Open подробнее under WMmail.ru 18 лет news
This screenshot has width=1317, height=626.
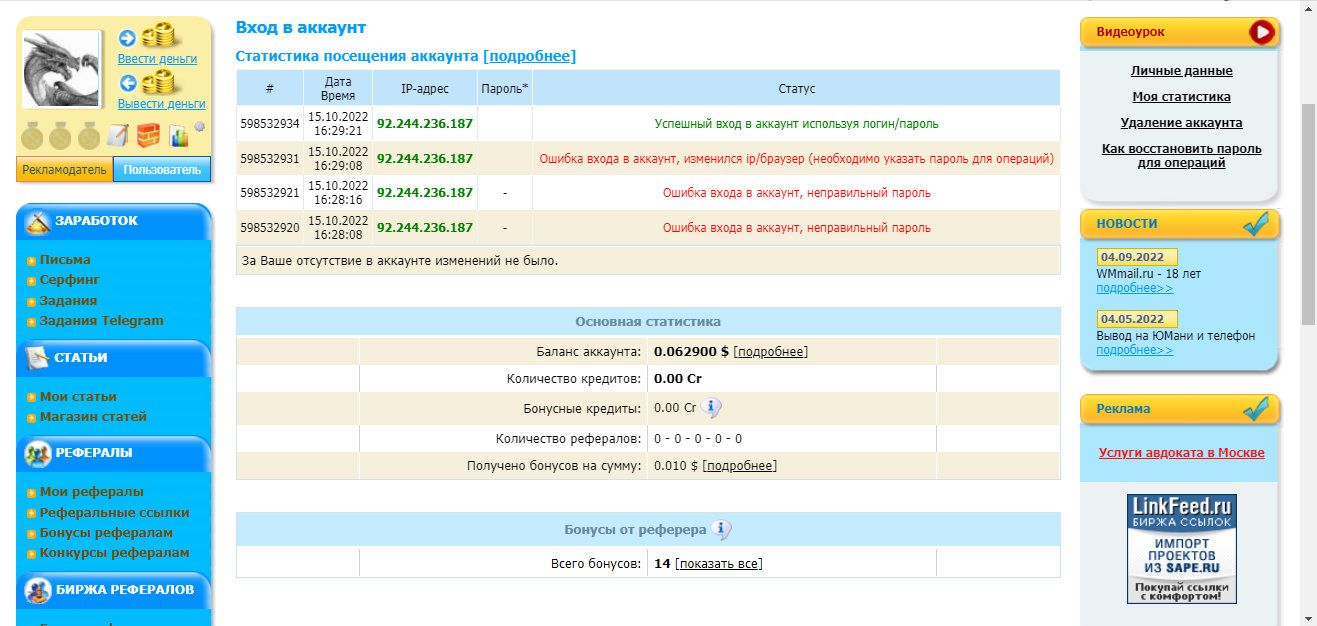coord(1135,288)
